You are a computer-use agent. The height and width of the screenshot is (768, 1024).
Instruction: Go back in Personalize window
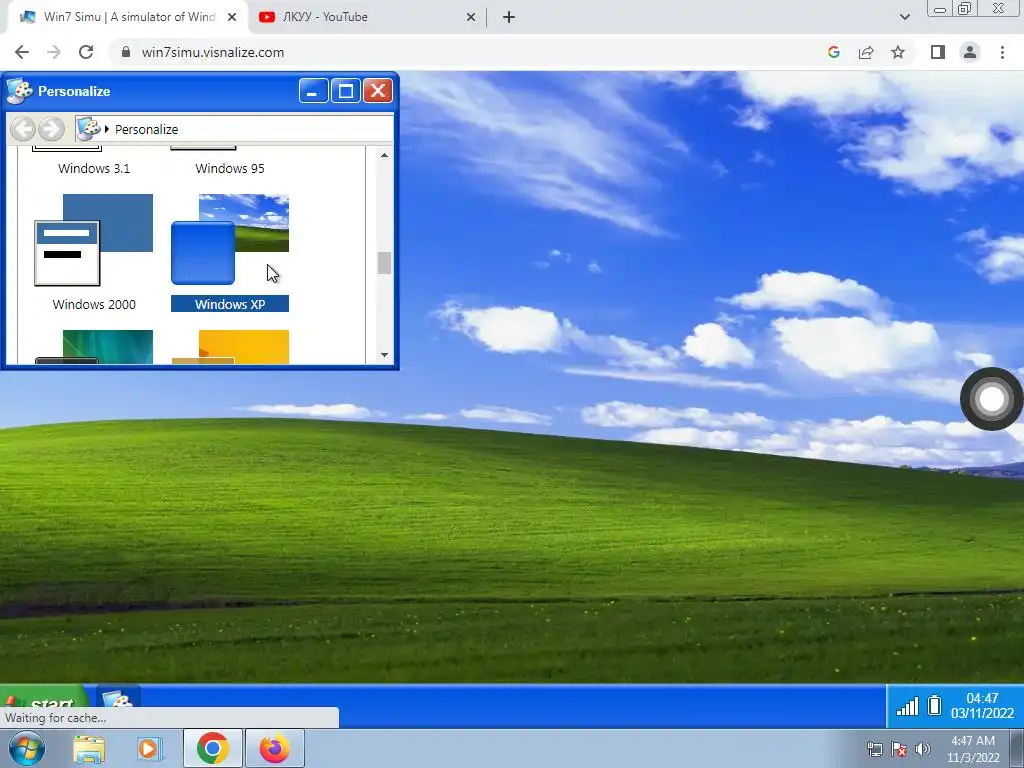pyautogui.click(x=24, y=129)
